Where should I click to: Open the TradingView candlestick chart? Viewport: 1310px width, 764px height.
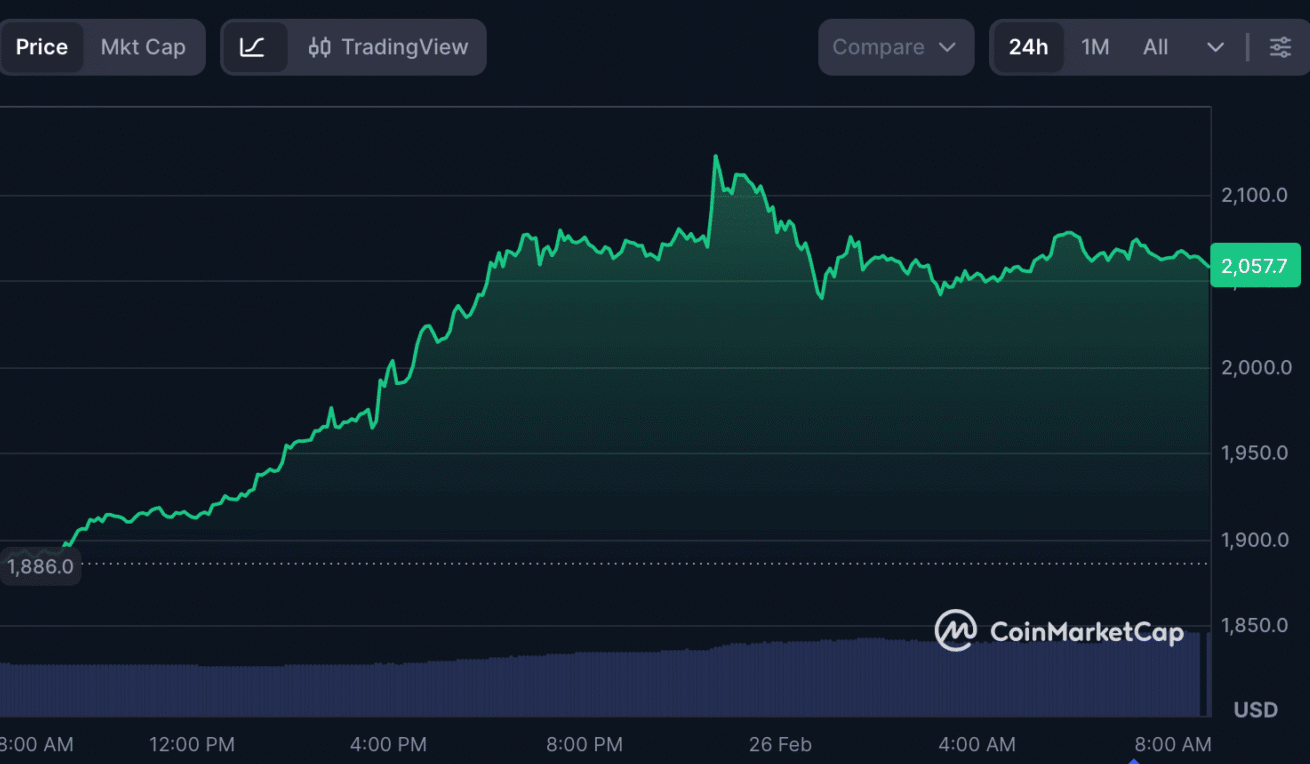tap(388, 47)
